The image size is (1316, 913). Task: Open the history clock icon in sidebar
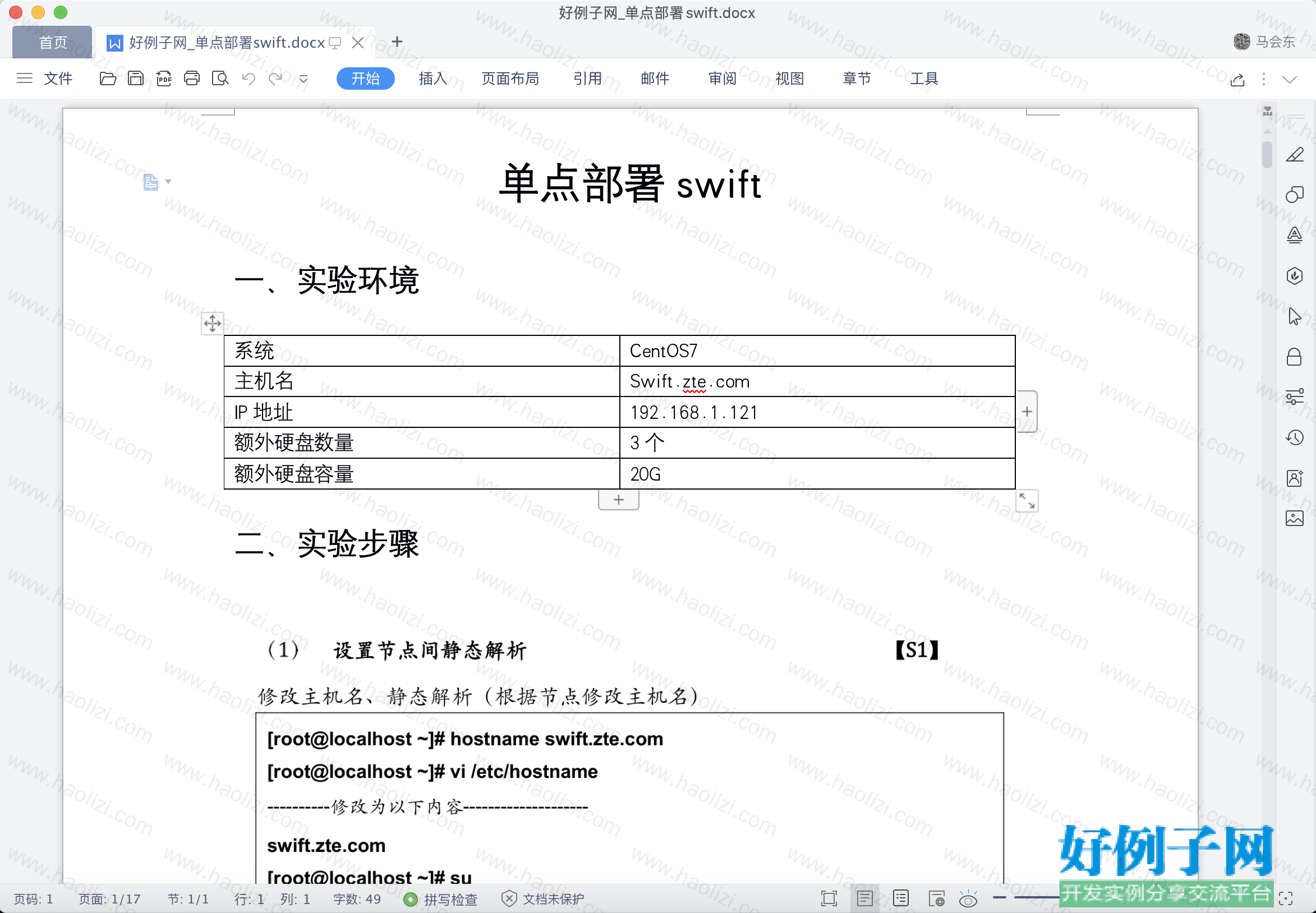click(1294, 437)
